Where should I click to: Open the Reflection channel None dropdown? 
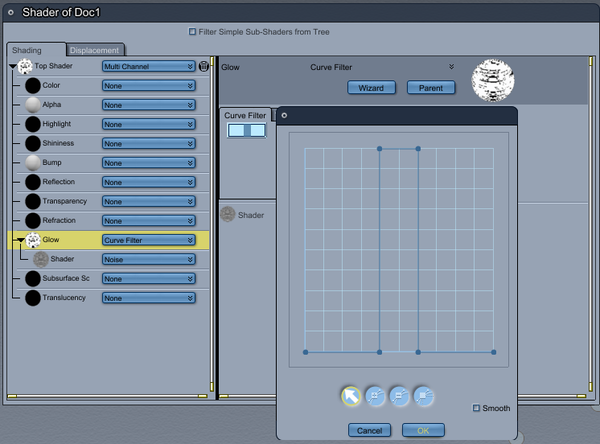[x=149, y=182]
